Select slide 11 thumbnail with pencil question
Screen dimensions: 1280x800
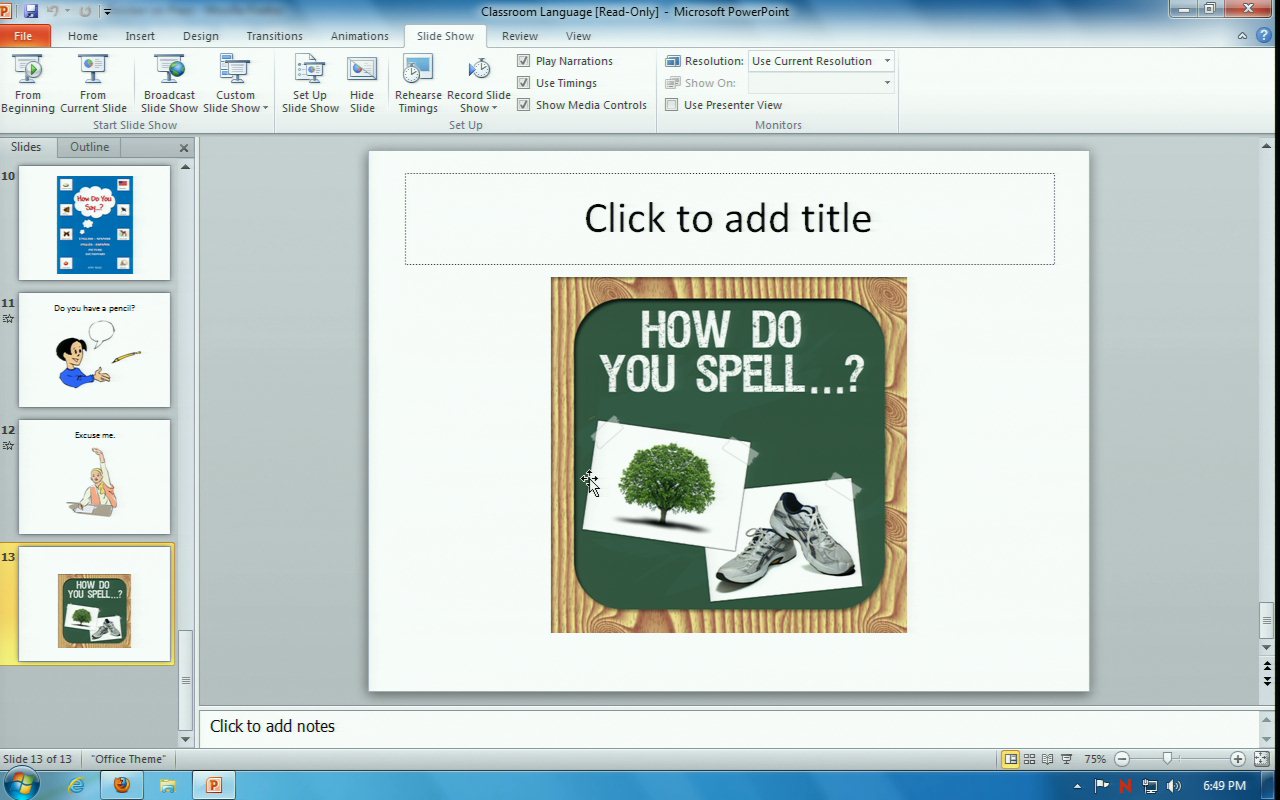point(95,349)
